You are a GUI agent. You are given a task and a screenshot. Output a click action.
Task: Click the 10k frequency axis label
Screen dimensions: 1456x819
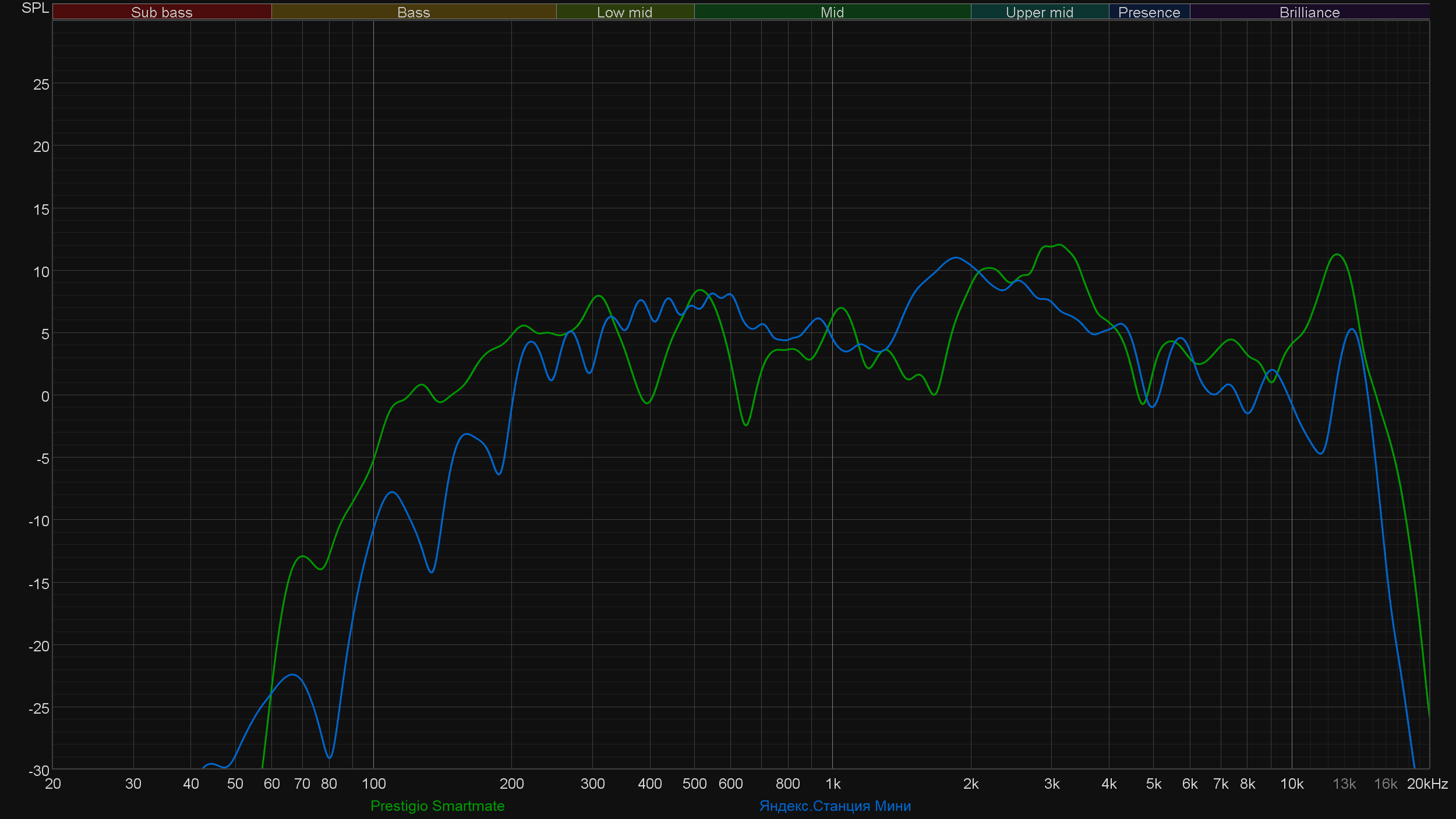click(1291, 783)
